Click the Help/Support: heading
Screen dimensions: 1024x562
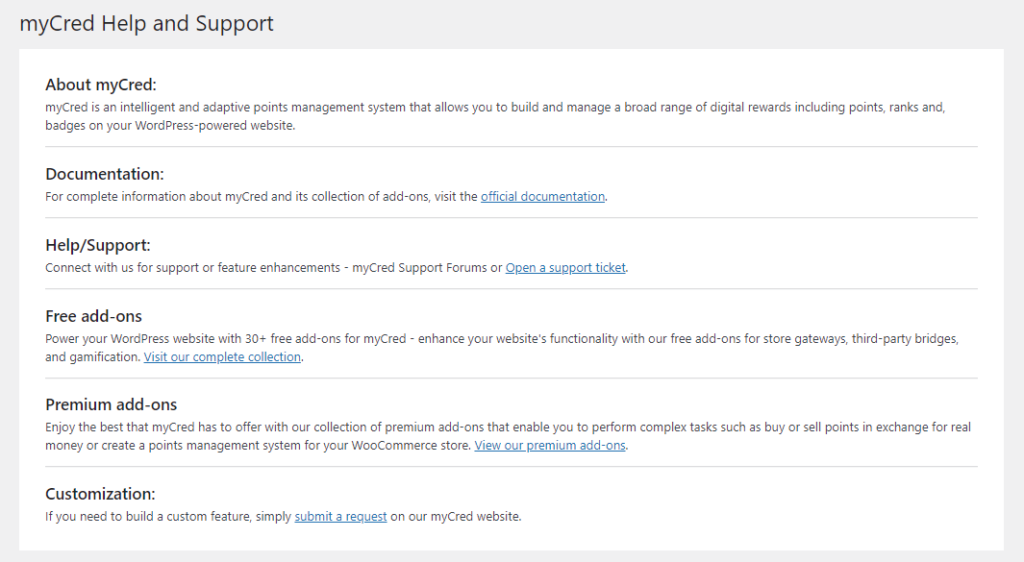[98, 245]
